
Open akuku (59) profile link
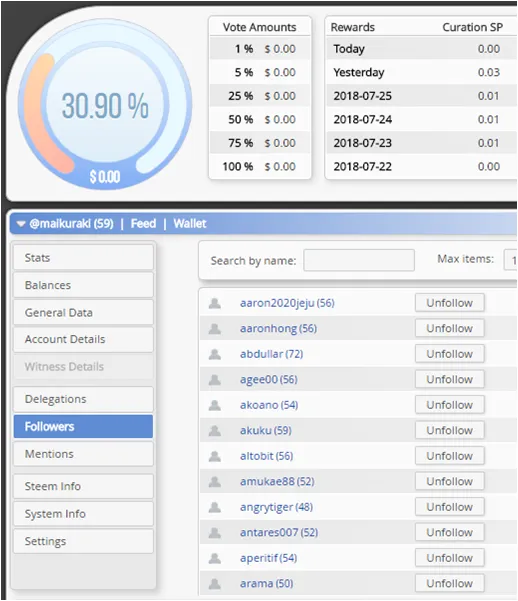(x=266, y=430)
